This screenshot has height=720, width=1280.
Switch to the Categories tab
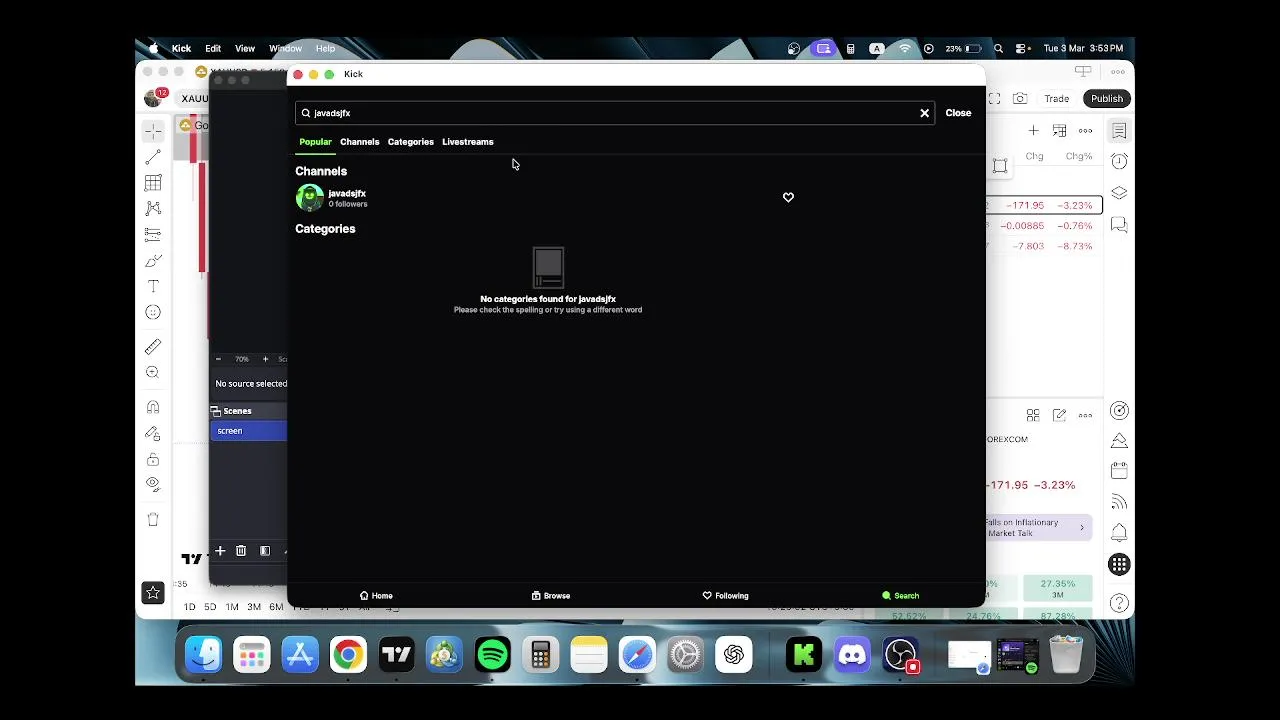pyautogui.click(x=410, y=142)
